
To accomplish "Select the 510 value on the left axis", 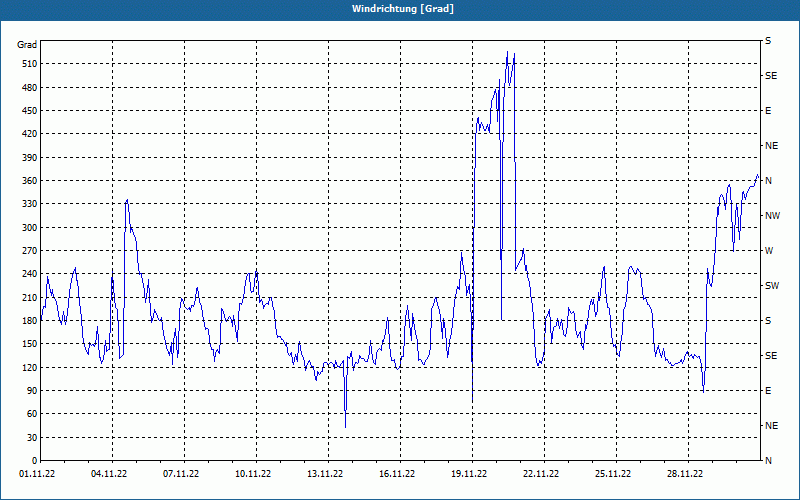I will 30,64.
